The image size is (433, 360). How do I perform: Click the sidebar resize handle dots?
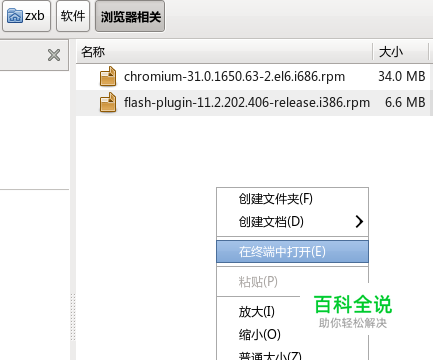tap(73, 317)
